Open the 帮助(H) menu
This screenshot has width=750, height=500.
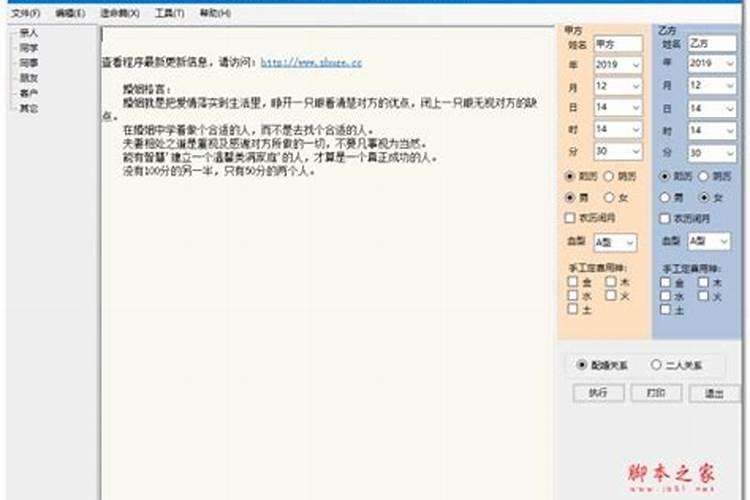pos(215,13)
